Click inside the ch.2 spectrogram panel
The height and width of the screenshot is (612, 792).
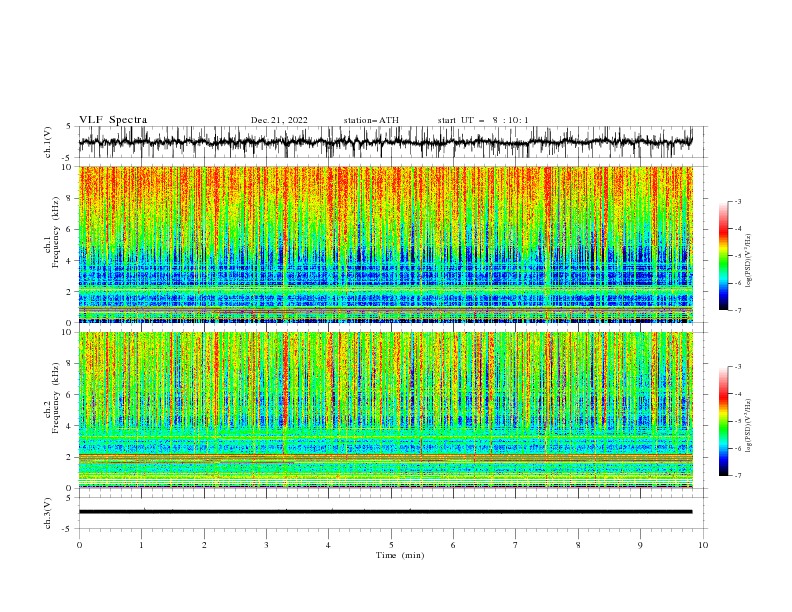click(x=385, y=410)
